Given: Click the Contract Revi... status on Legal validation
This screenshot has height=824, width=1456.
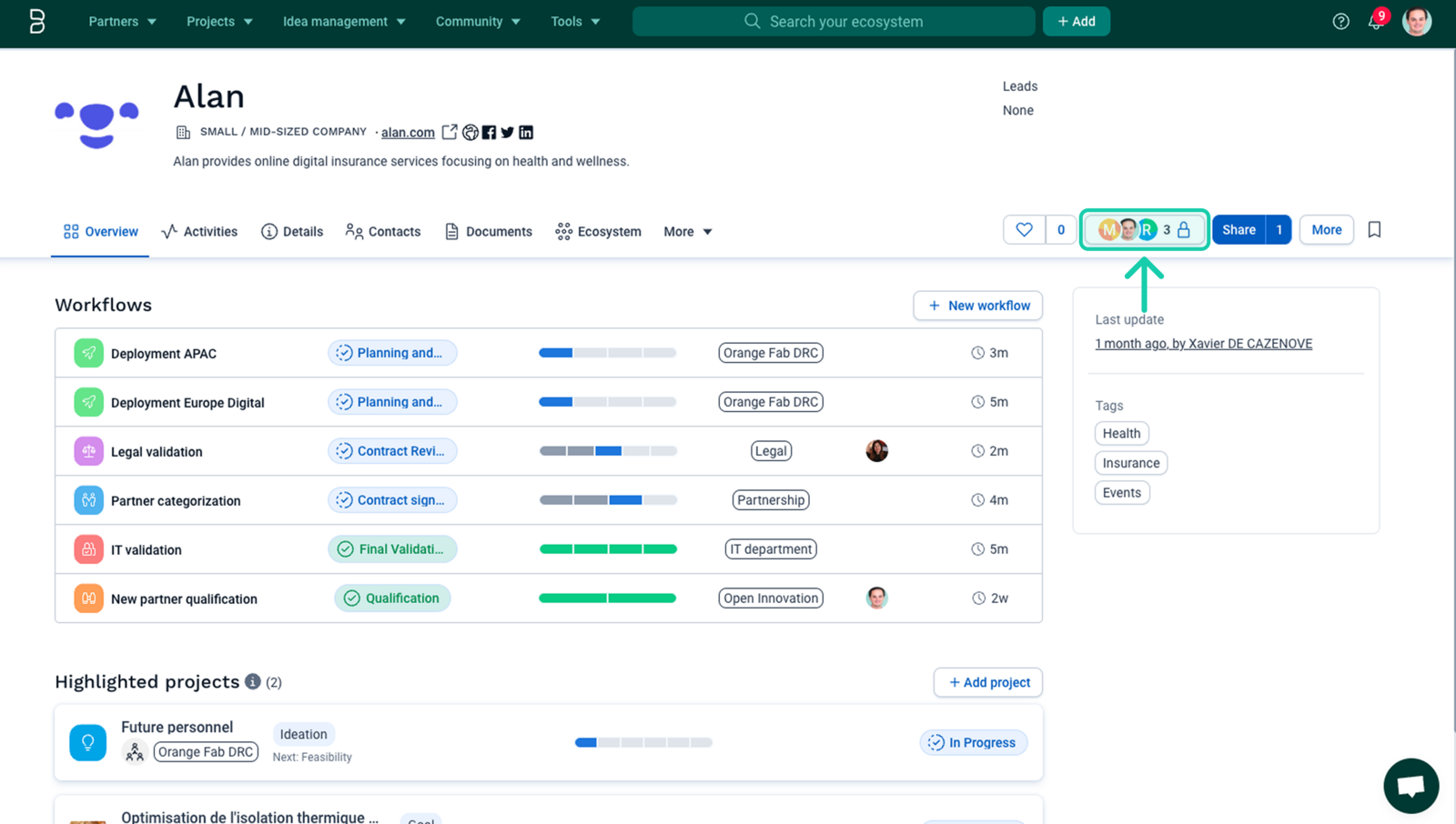Looking at the screenshot, I should click(392, 451).
